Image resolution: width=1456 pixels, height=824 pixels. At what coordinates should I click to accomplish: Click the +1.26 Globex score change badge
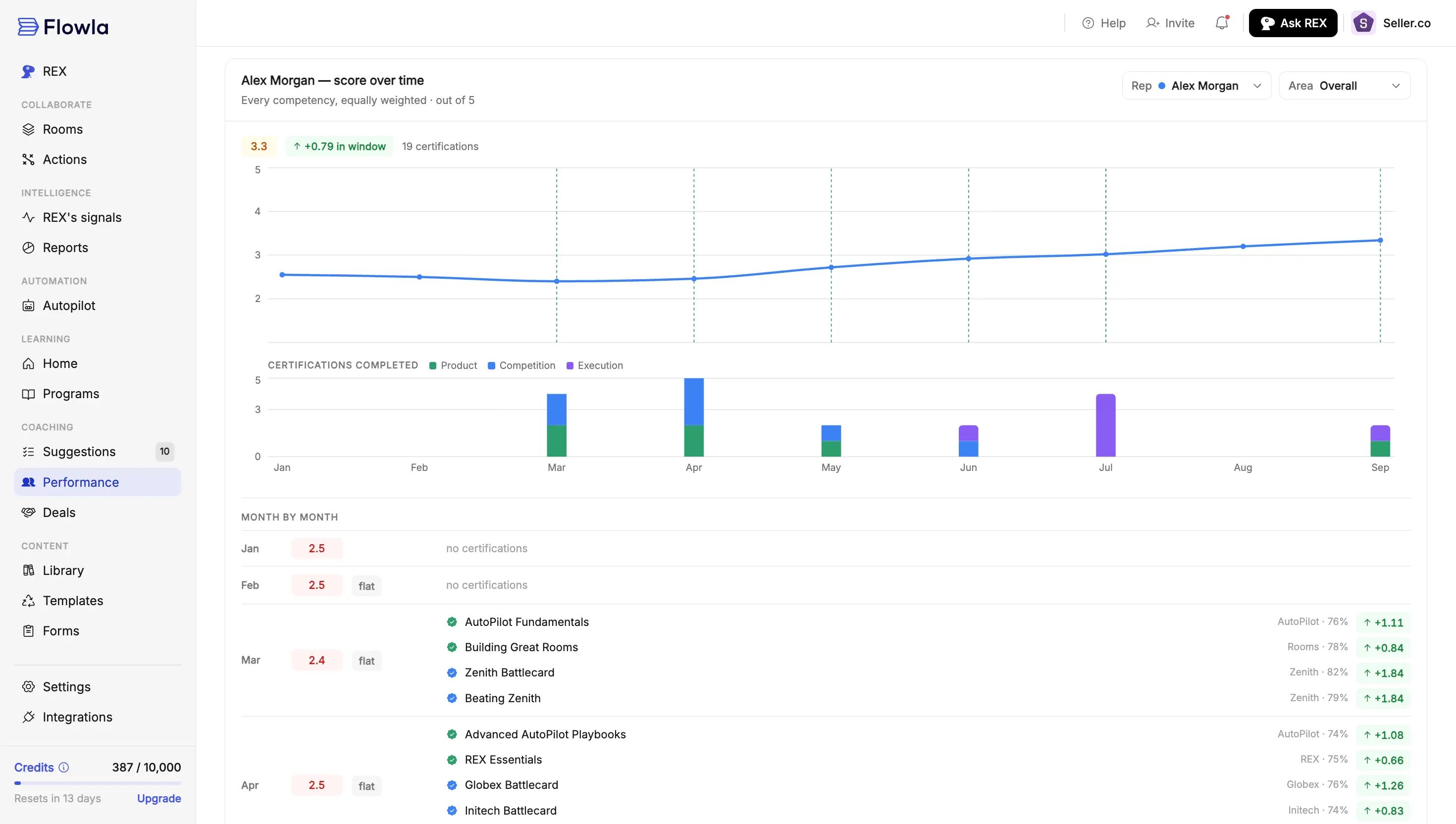[1384, 785]
